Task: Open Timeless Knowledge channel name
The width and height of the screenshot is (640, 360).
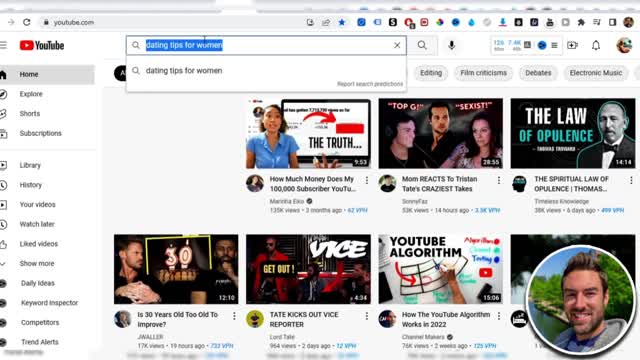Action: point(561,201)
